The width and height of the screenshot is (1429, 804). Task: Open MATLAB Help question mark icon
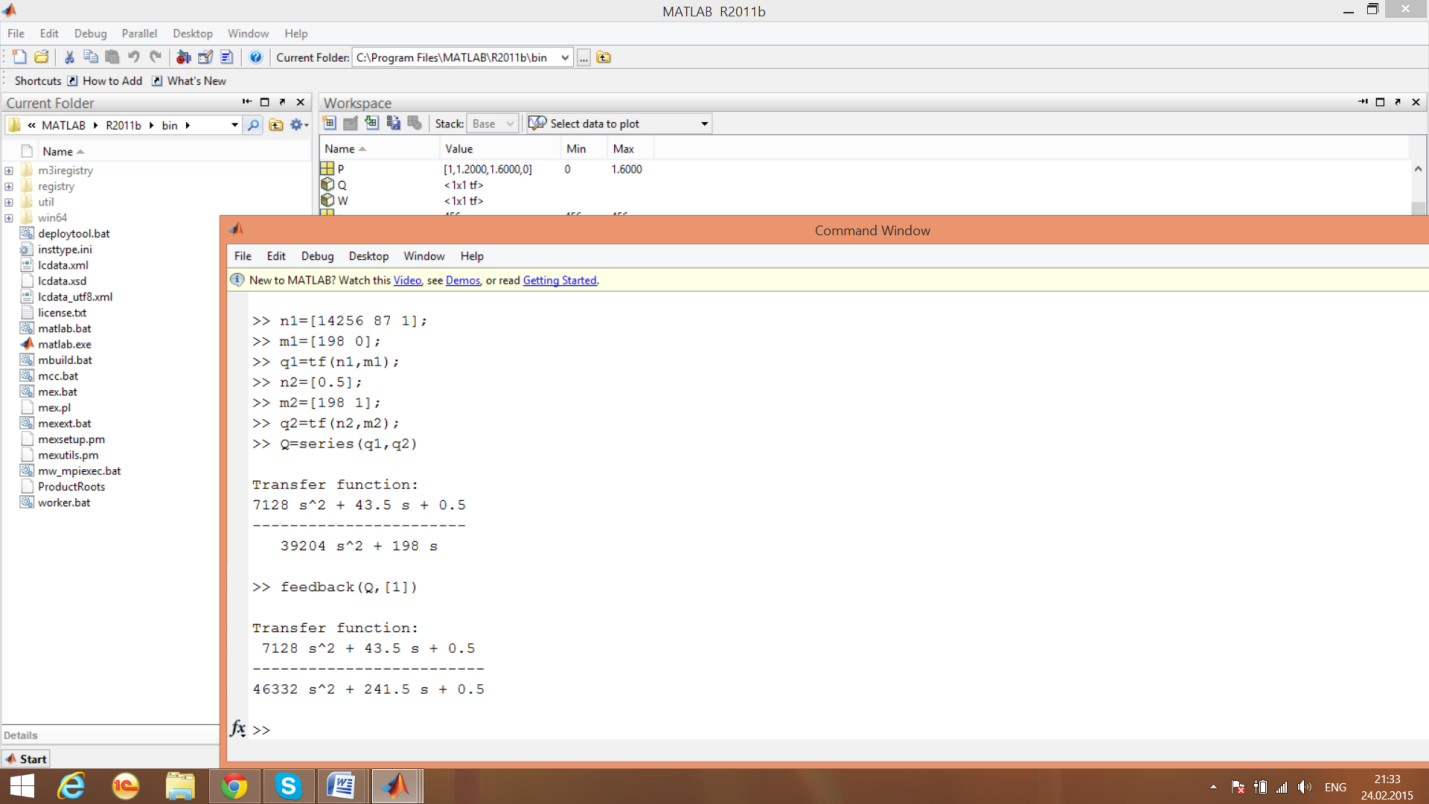coord(255,57)
